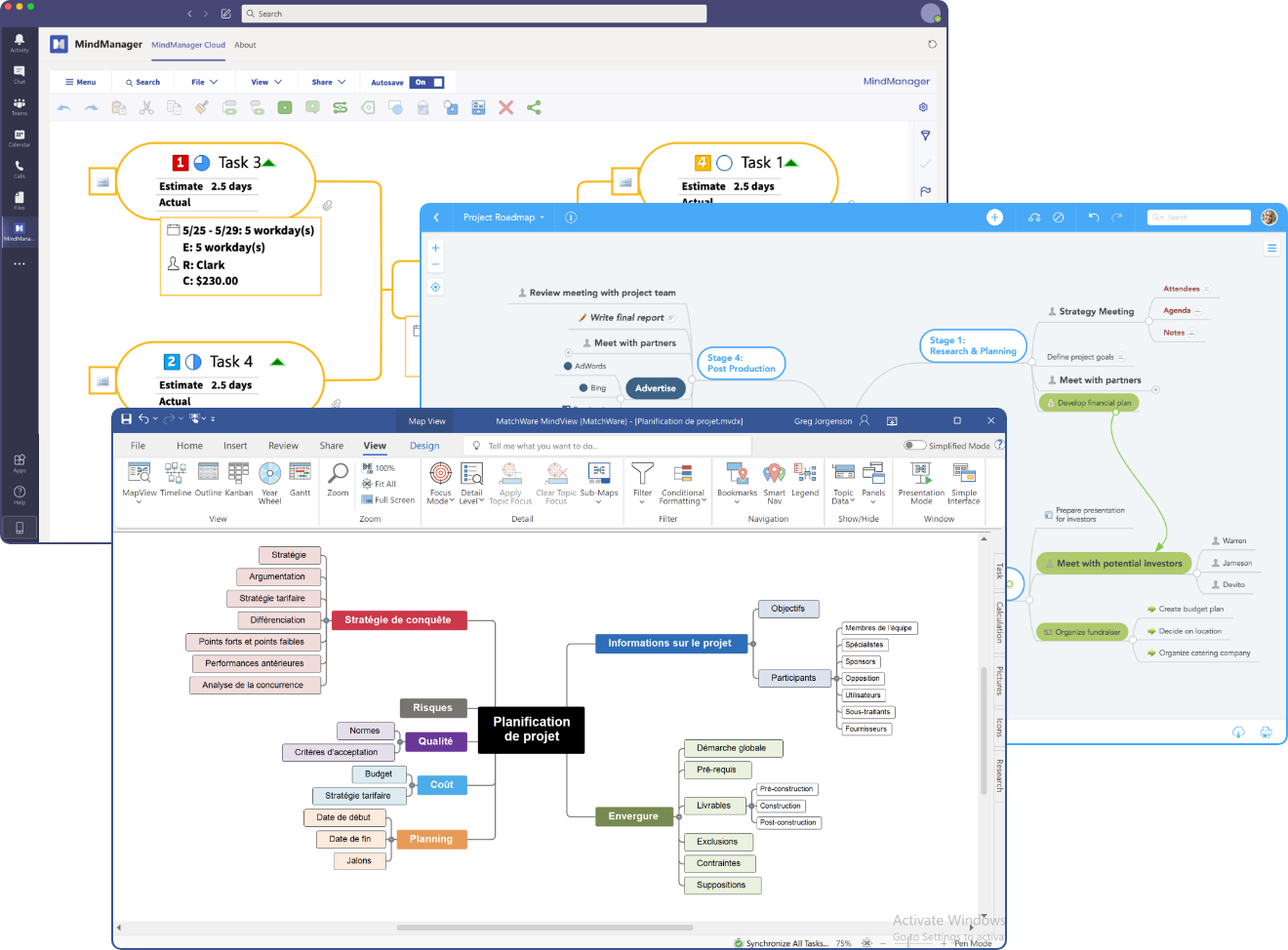This screenshot has height=950, width=1288.
Task: Open the MapView view in MindView ribbon
Action: pyautogui.click(x=139, y=482)
